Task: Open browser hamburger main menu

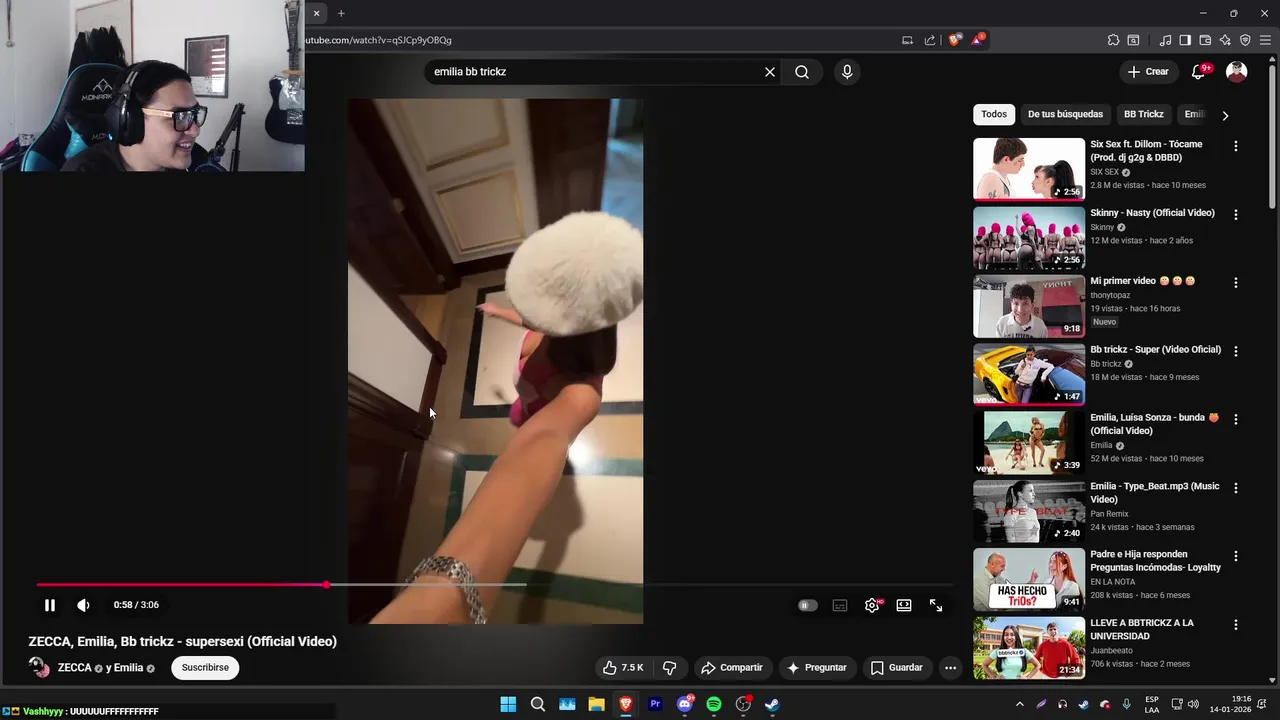Action: tap(1265, 40)
